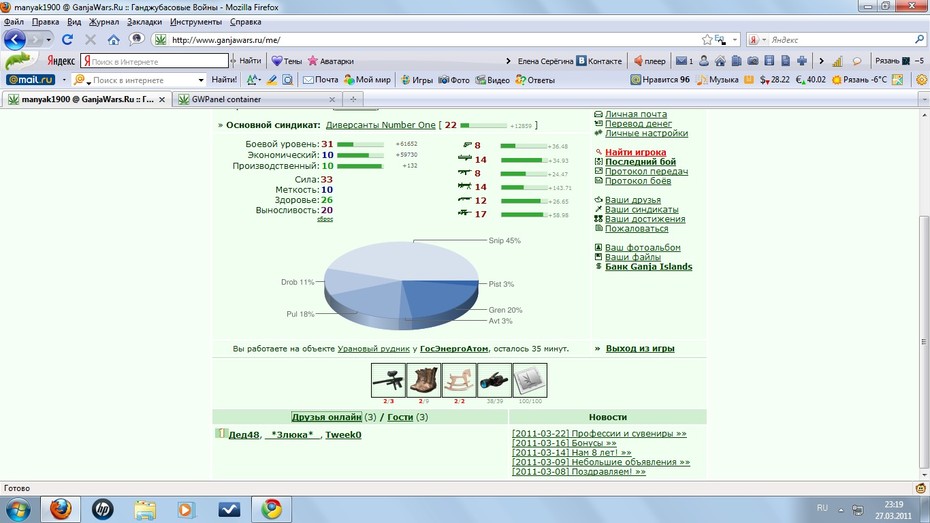
Task: Open a new tab with plus button
Action: [353, 99]
